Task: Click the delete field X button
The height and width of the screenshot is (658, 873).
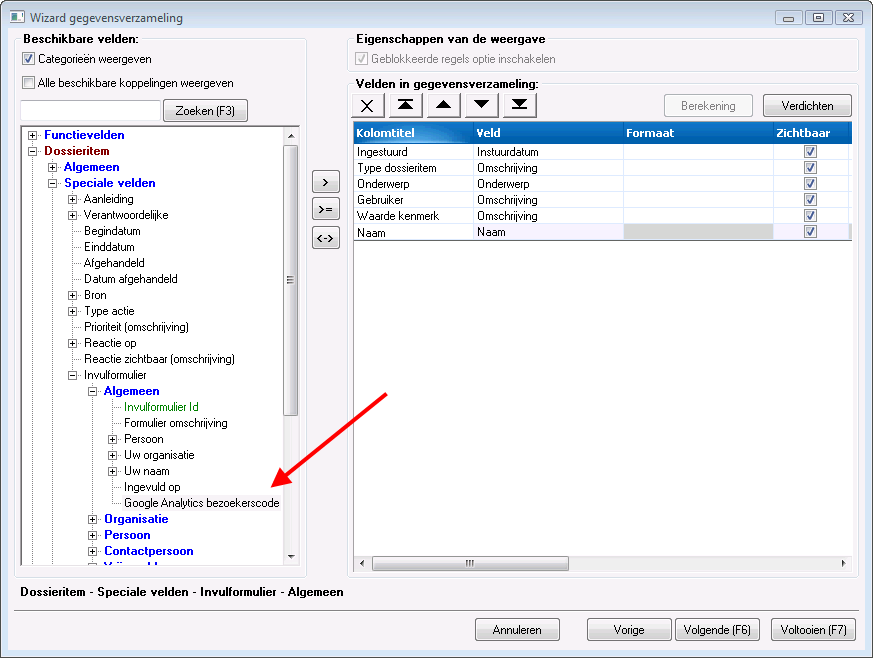Action: [367, 106]
